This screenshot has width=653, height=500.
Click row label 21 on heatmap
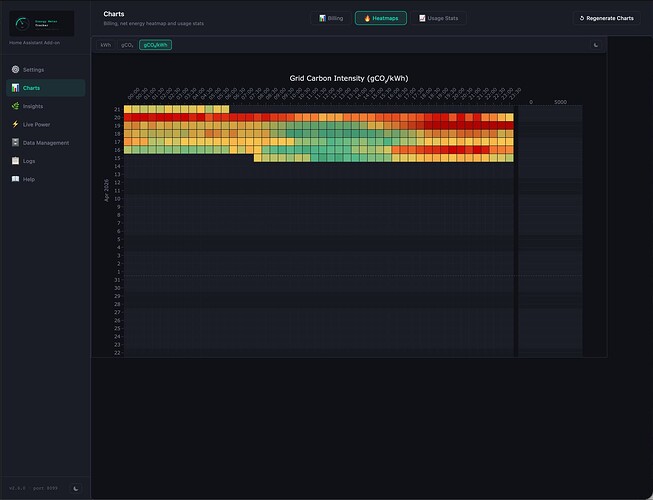117,109
